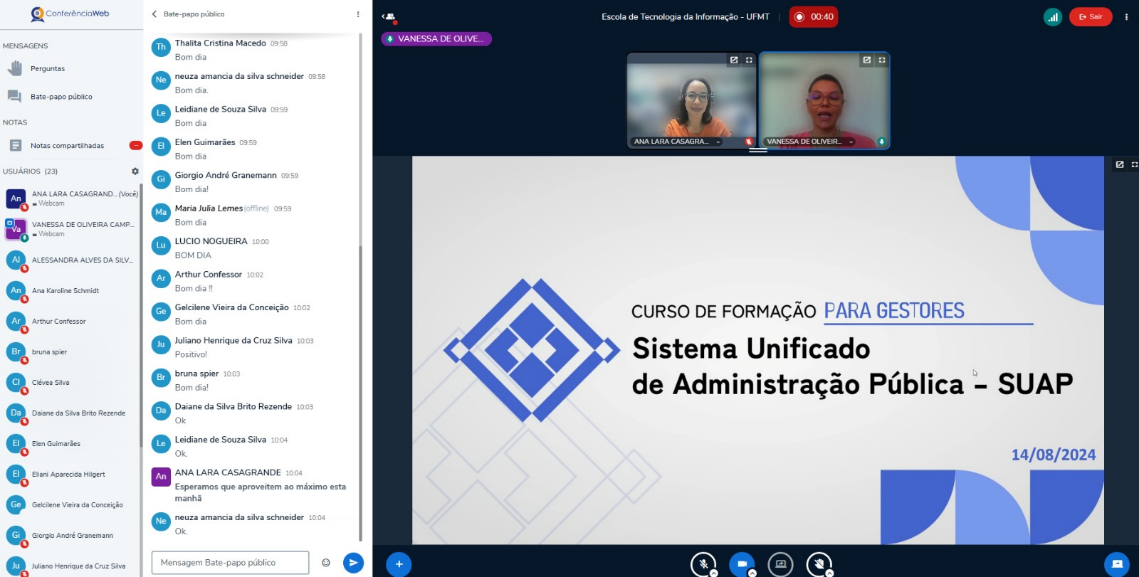Click the webcam area resize handle
This screenshot has width=1139, height=577.
758,150
